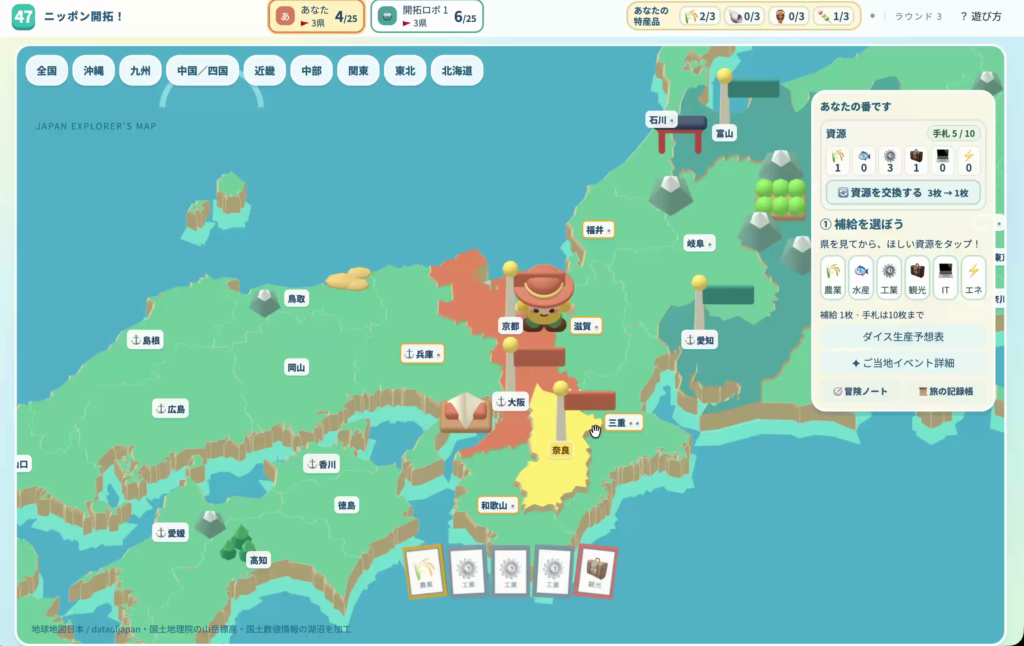Choose the エネ energy supply resource

click(973, 278)
